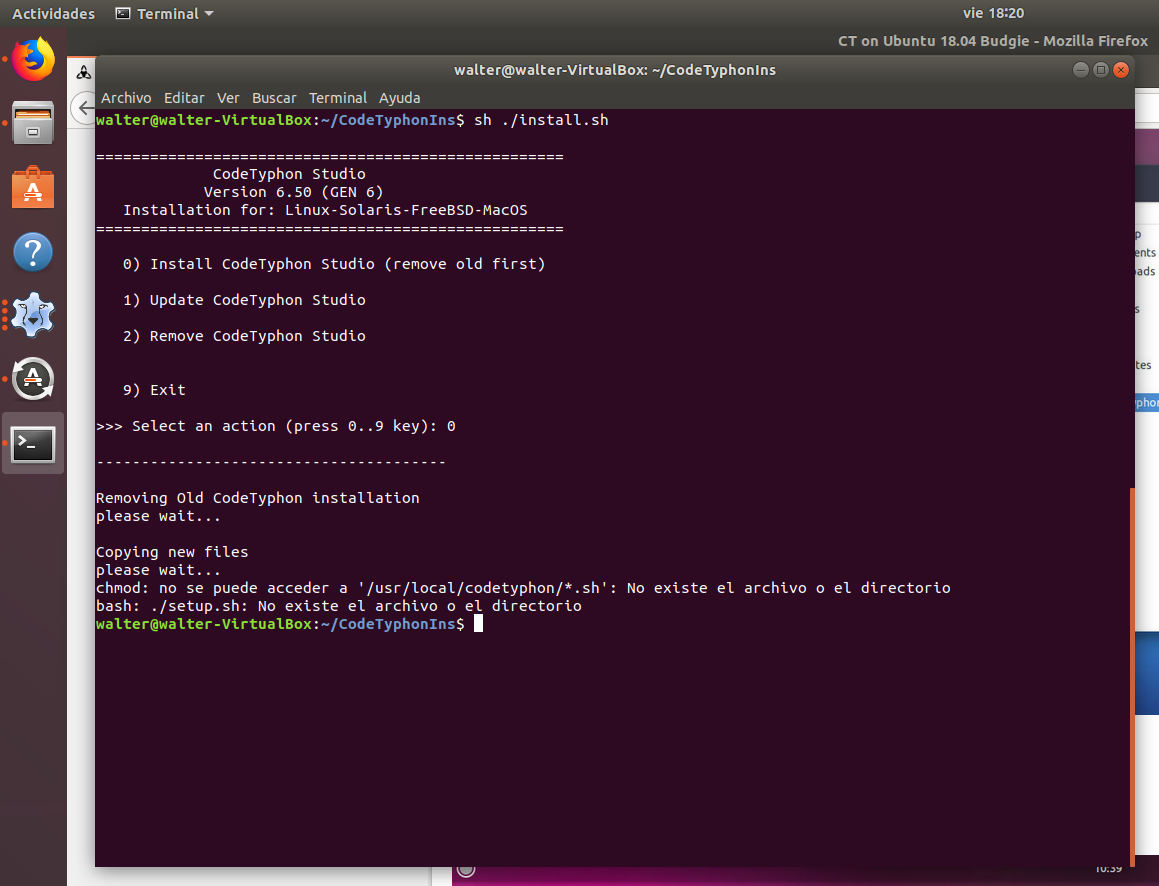This screenshot has width=1159, height=886.
Task: Maximize the terminal window
Action: point(1101,69)
